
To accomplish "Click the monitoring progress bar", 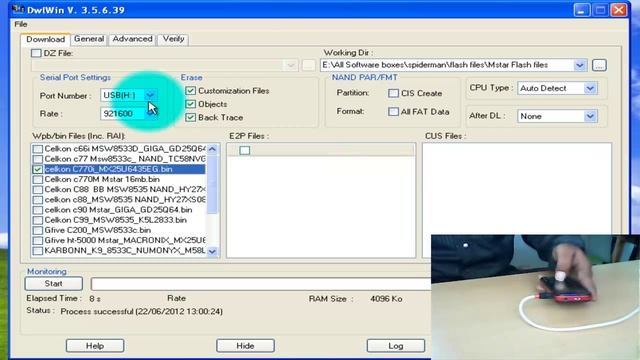I will click(x=261, y=284).
